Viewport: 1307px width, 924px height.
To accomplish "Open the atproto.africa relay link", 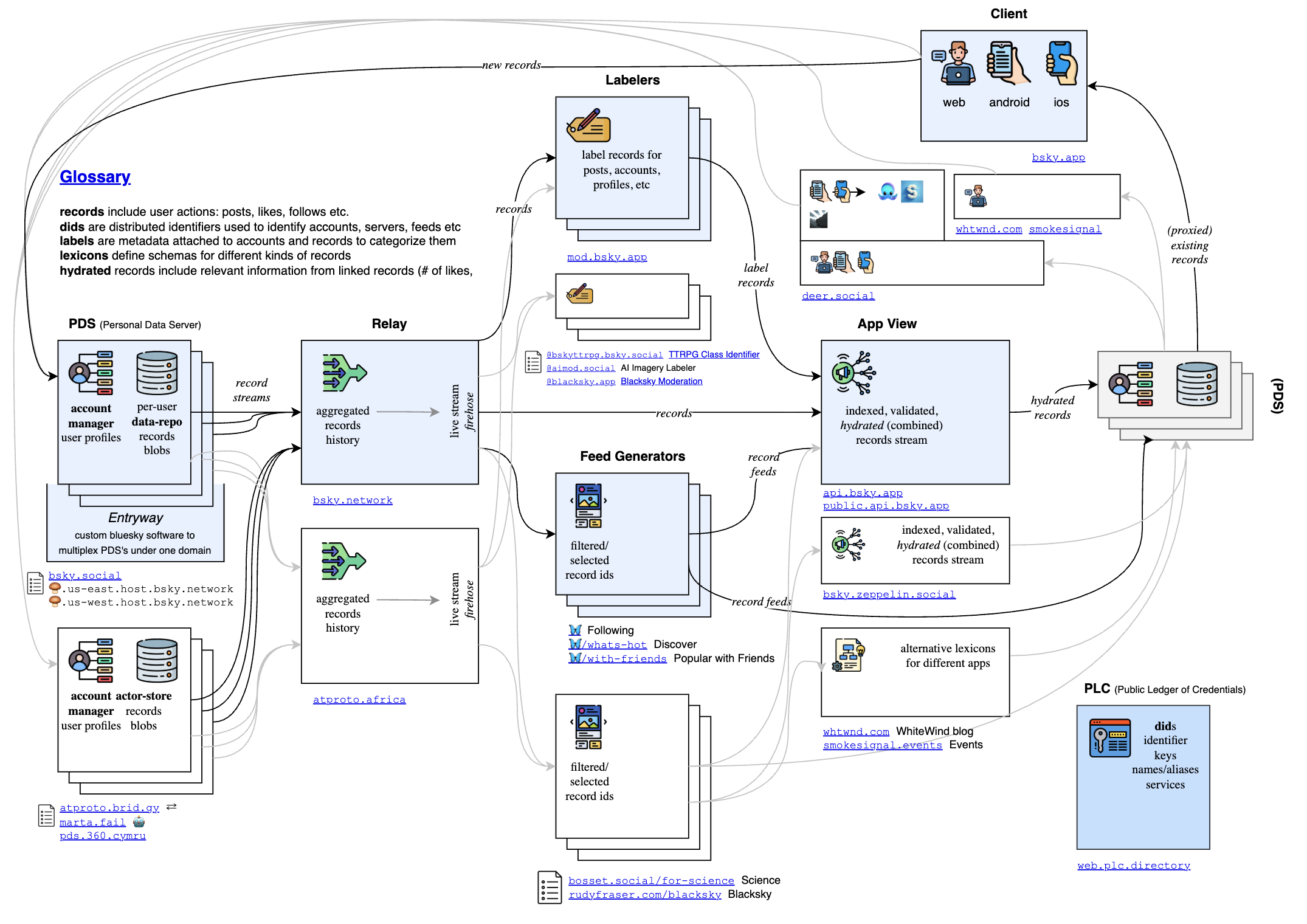I will coord(359,700).
